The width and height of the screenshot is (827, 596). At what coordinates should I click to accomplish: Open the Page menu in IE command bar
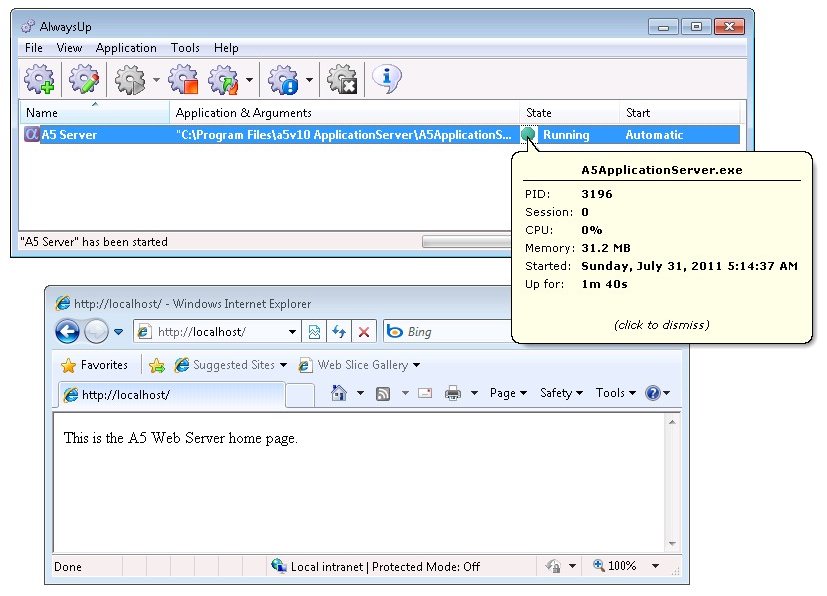coord(508,393)
